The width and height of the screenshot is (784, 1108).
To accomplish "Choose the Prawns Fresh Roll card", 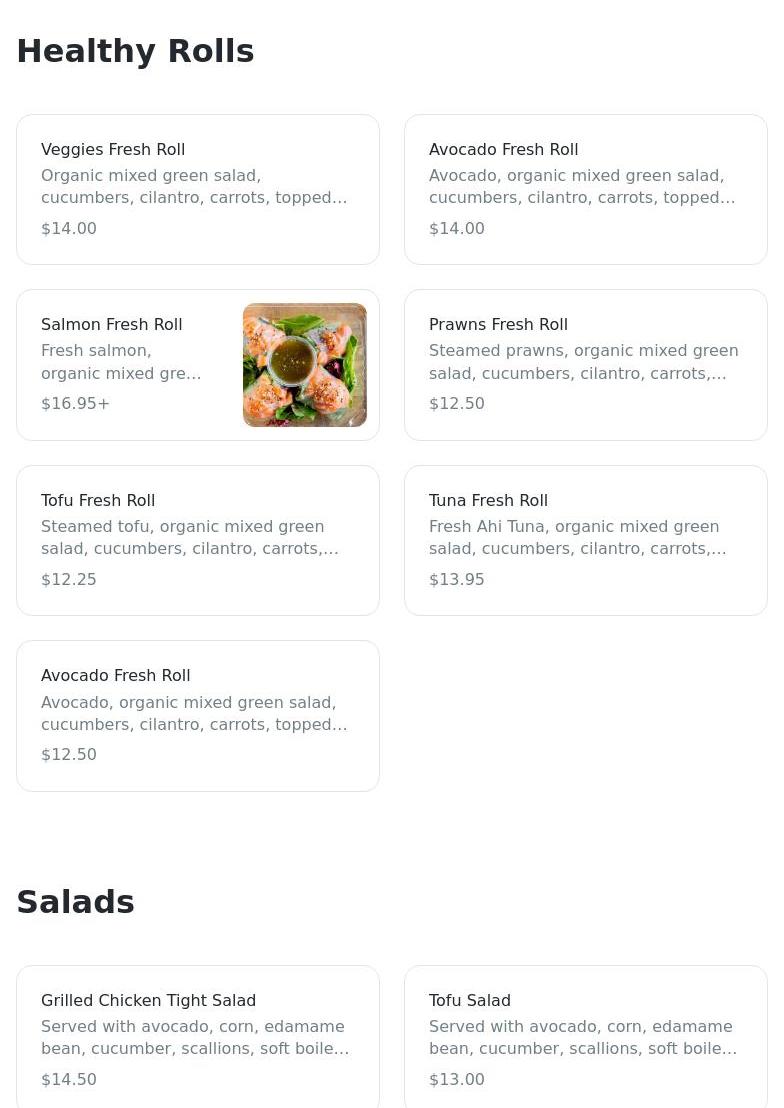I will pyautogui.click(x=585, y=365).
